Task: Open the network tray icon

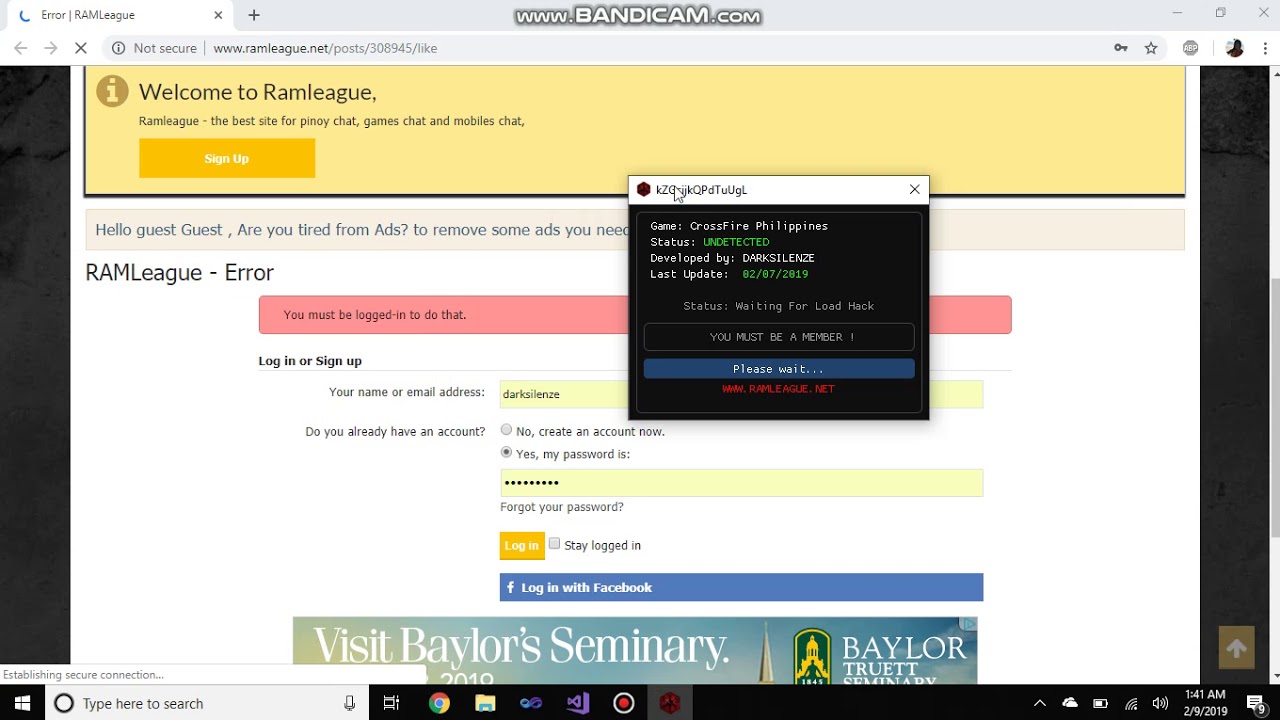Action: point(1131,703)
